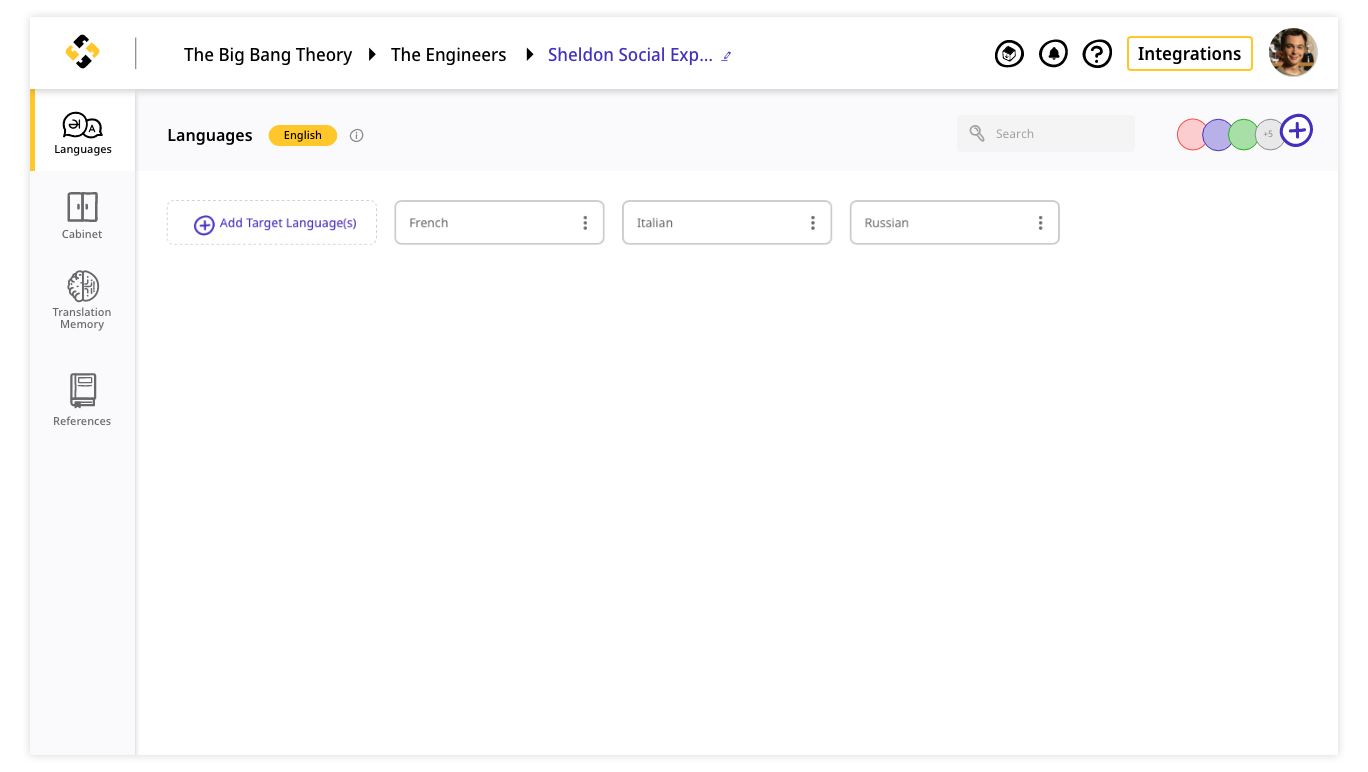Select the purple member avatar
Viewport: 1368px width, 772px height.
click(1218, 134)
